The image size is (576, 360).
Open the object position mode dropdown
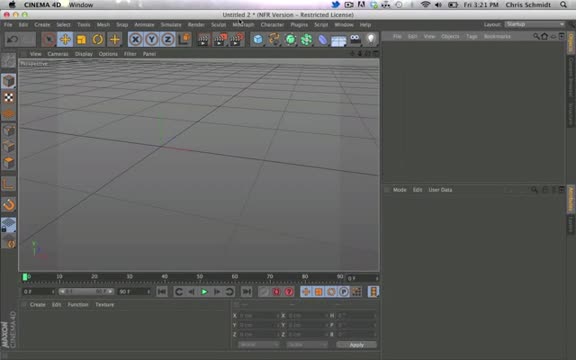click(258, 345)
